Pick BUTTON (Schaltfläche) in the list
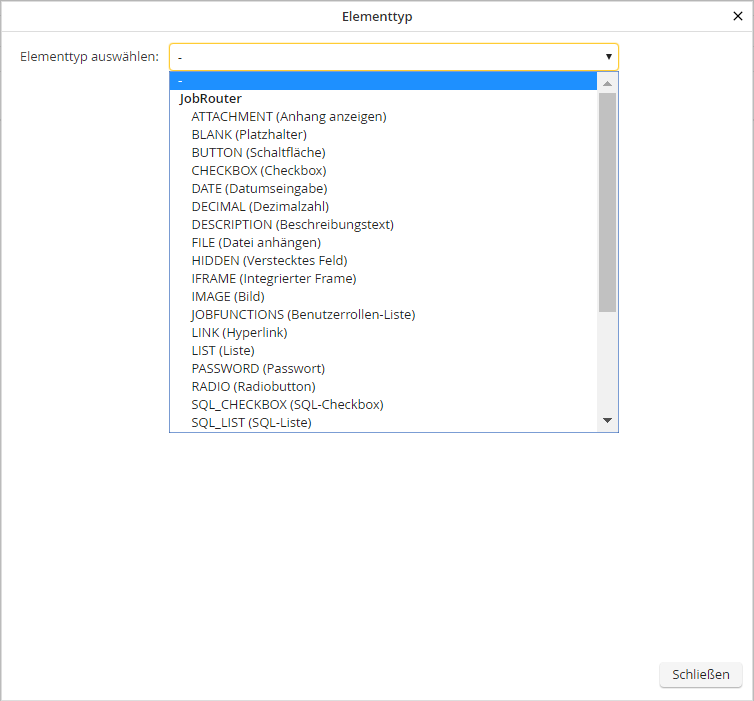Image resolution: width=754 pixels, height=701 pixels. tap(258, 152)
